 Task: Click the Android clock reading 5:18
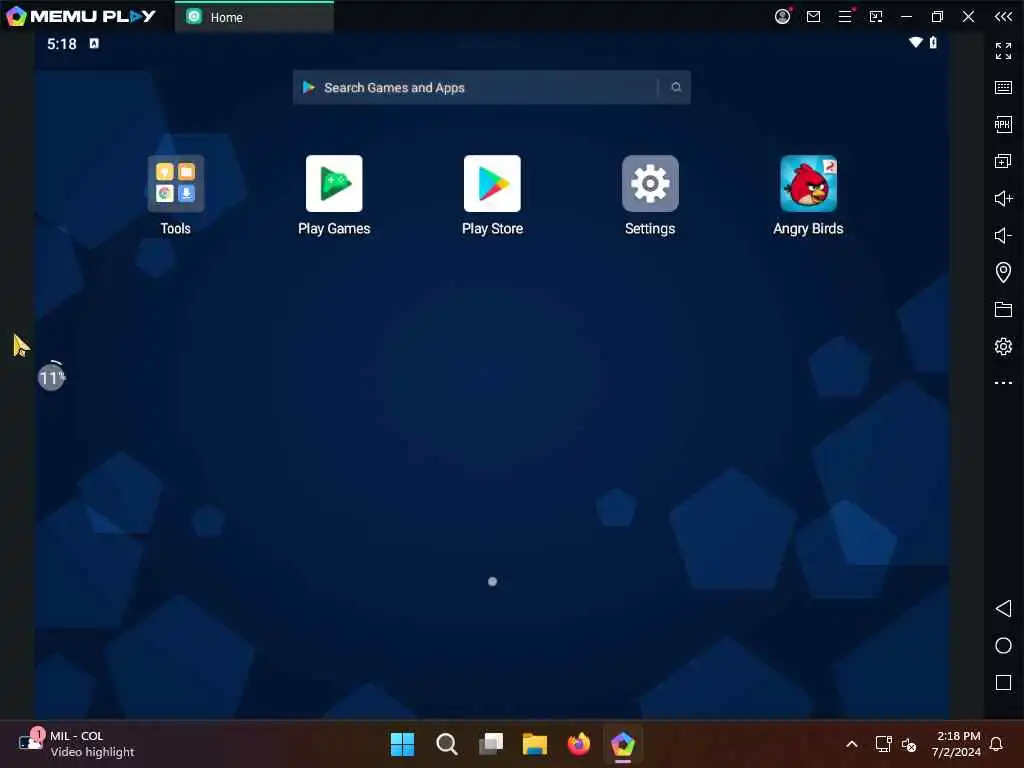[x=61, y=44]
